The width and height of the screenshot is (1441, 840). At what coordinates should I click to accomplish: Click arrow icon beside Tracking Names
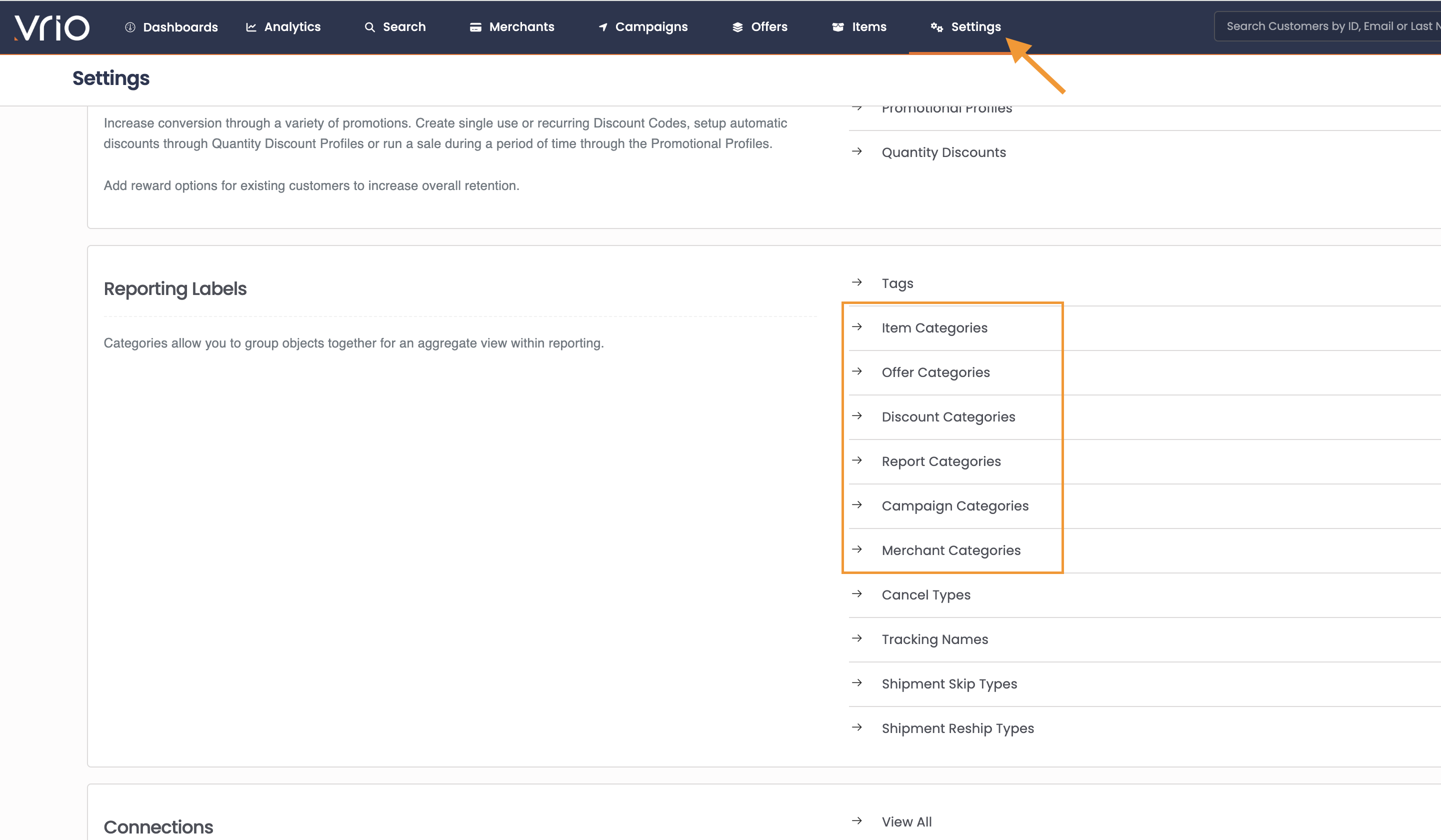point(856,638)
